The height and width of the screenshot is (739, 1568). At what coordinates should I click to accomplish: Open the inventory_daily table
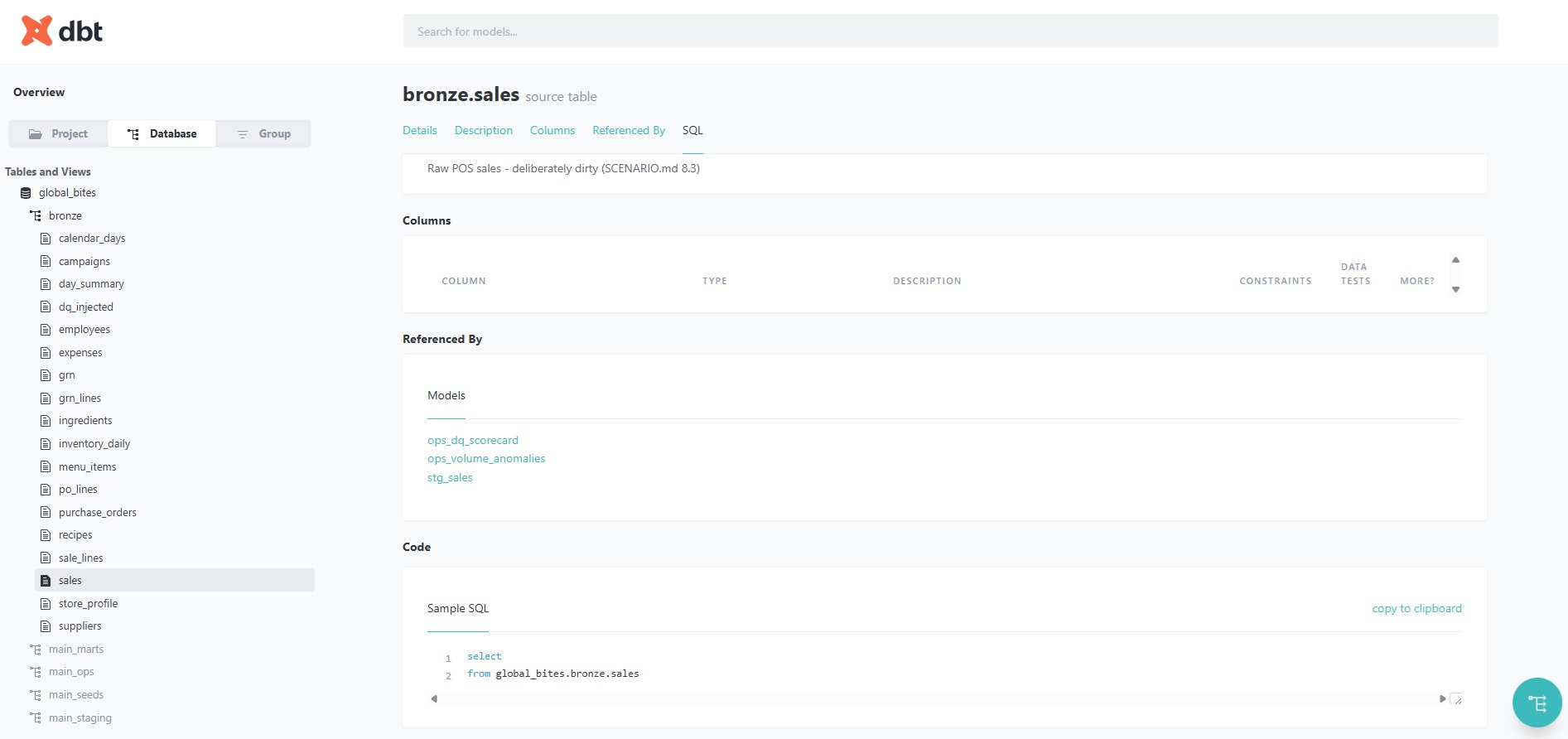tap(94, 444)
